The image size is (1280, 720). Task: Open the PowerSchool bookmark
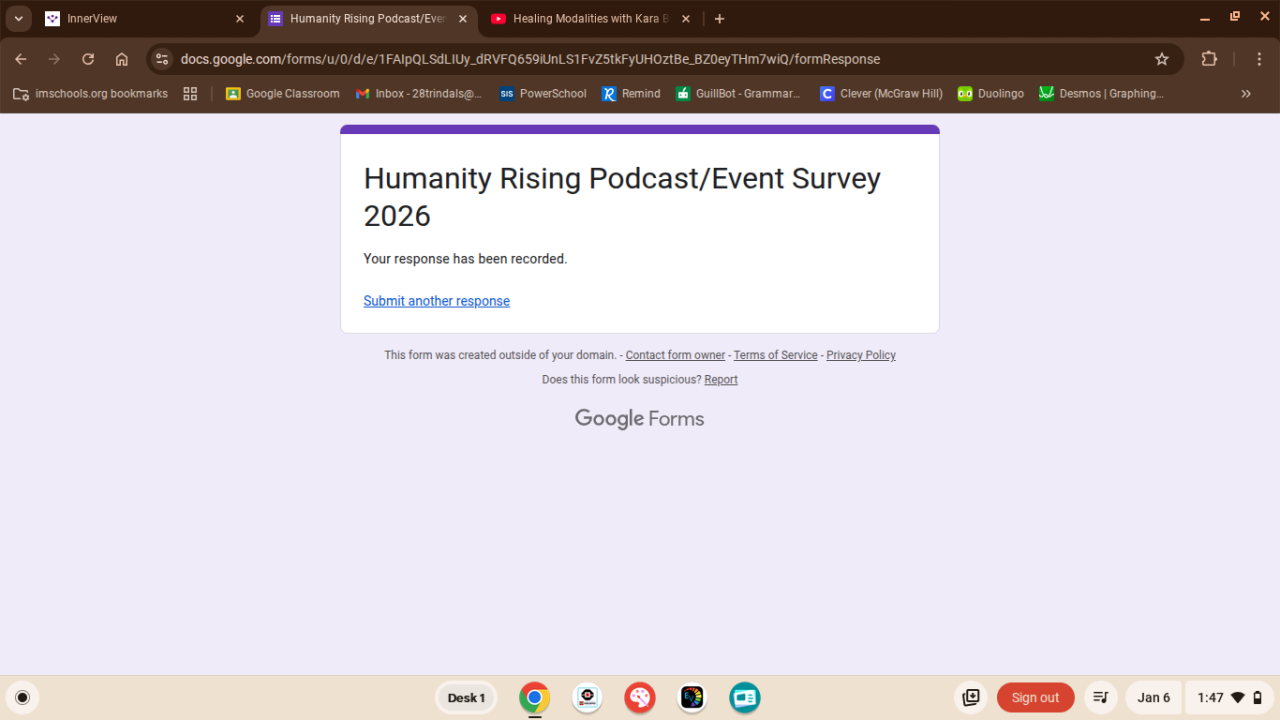click(543, 94)
